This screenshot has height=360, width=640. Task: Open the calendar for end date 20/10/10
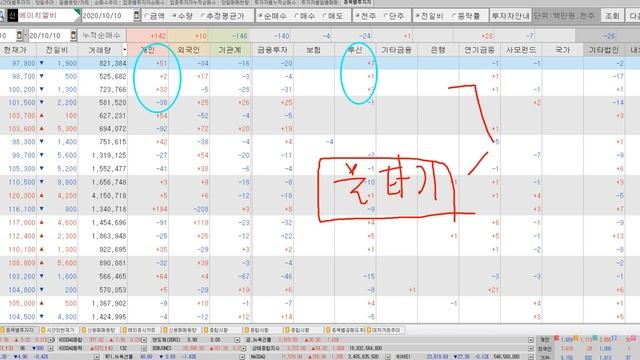click(73, 36)
